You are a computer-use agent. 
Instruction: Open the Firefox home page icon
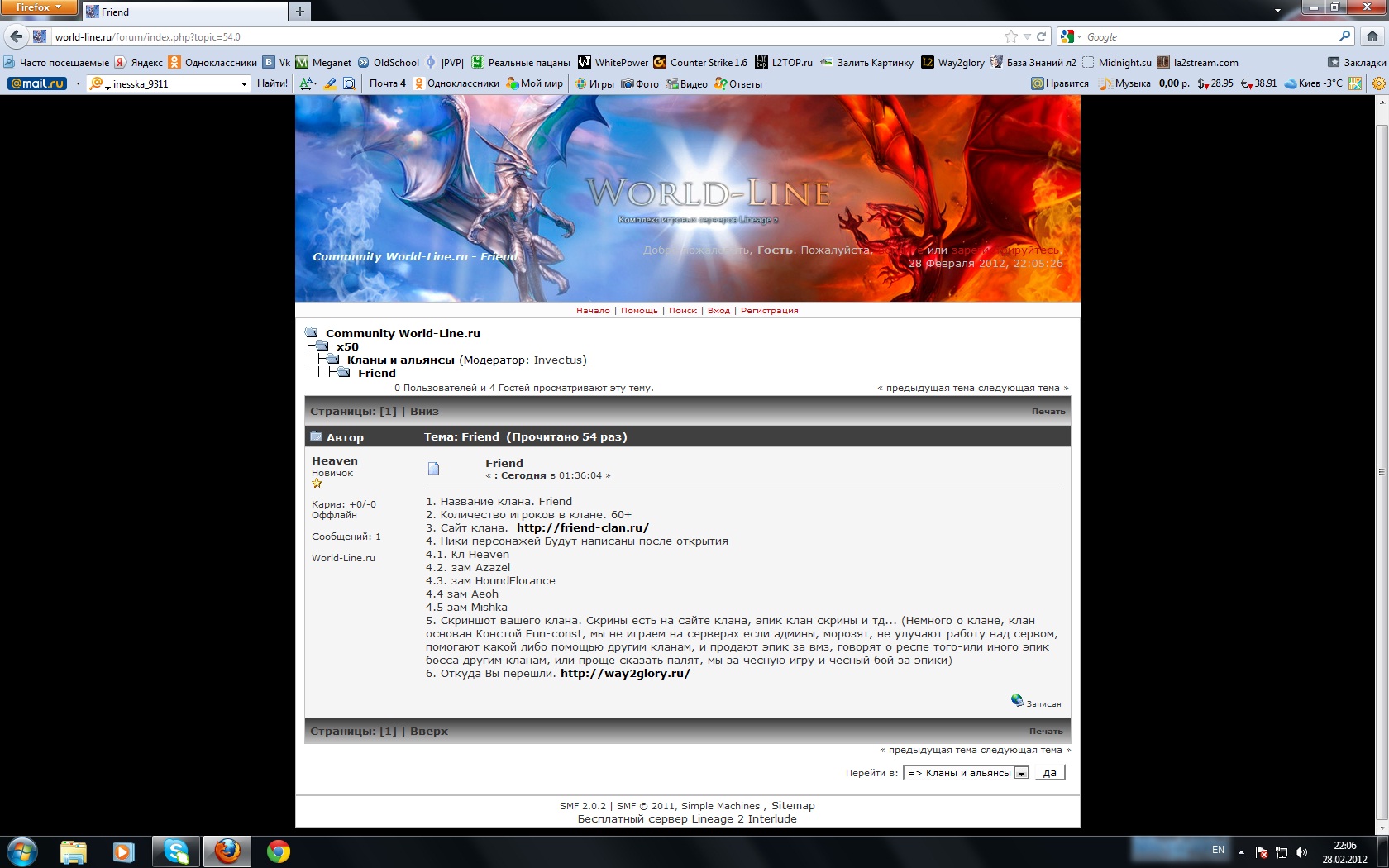tap(1372, 36)
